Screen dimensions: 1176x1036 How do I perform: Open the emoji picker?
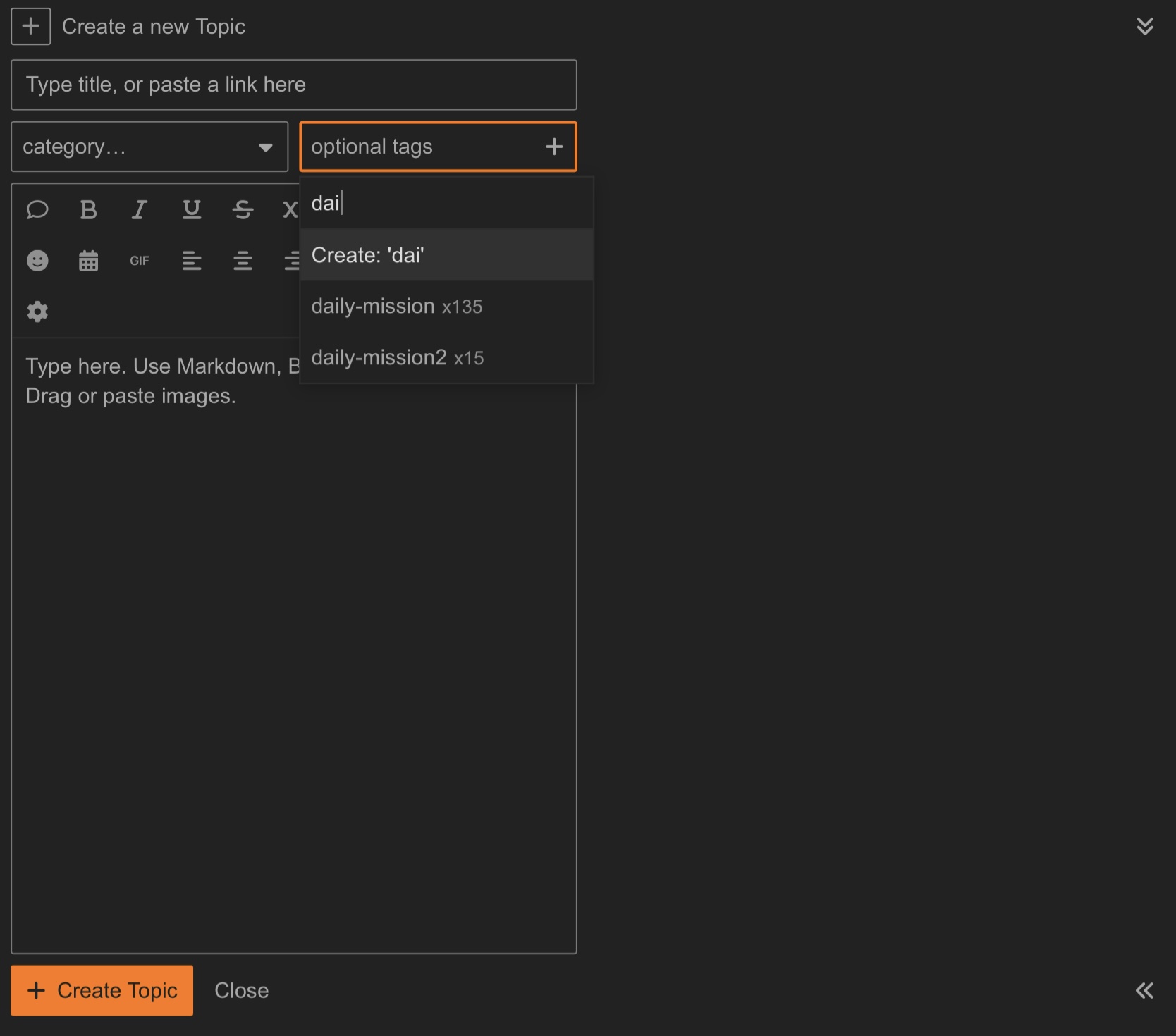(x=37, y=261)
